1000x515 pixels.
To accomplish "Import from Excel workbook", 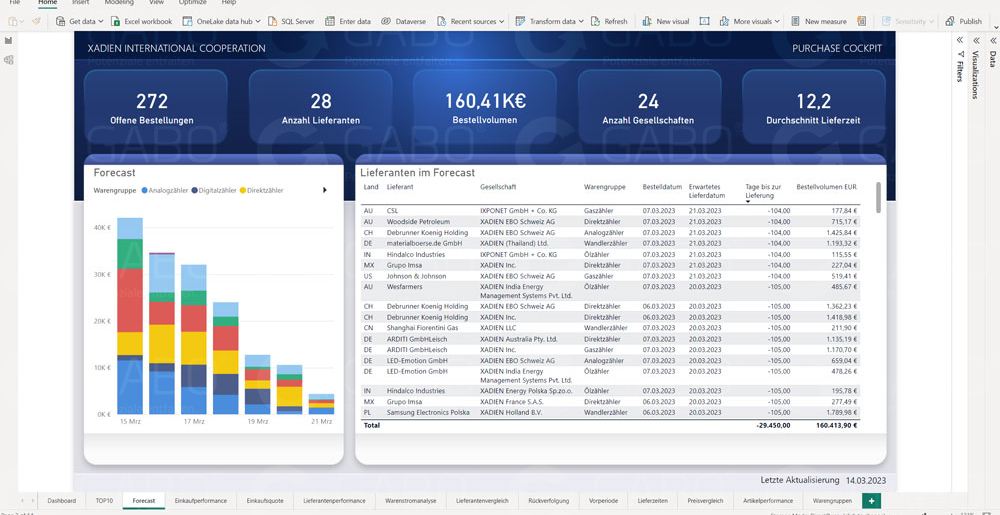I will 142,21.
